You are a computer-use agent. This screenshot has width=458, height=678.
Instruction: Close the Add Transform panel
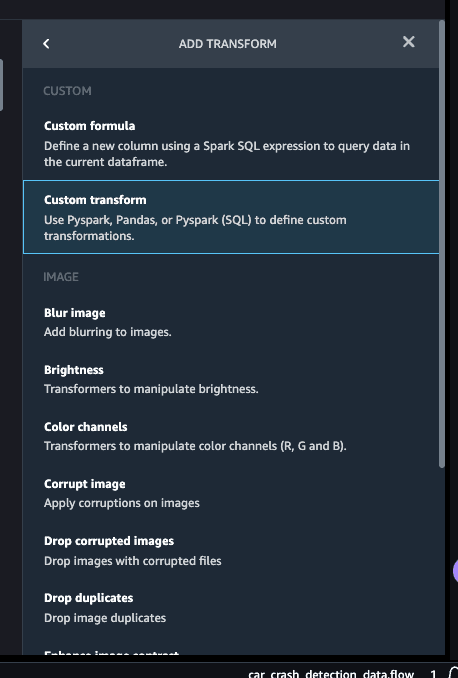409,42
